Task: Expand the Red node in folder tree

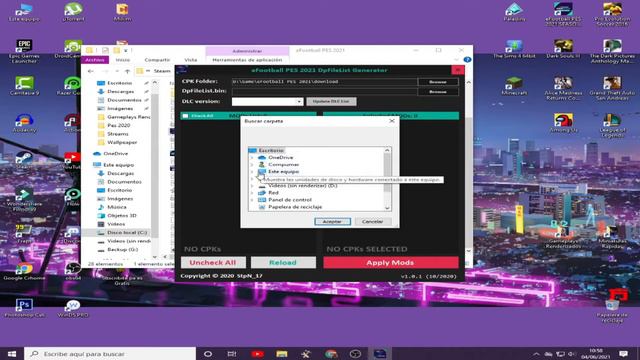Action: [252, 193]
